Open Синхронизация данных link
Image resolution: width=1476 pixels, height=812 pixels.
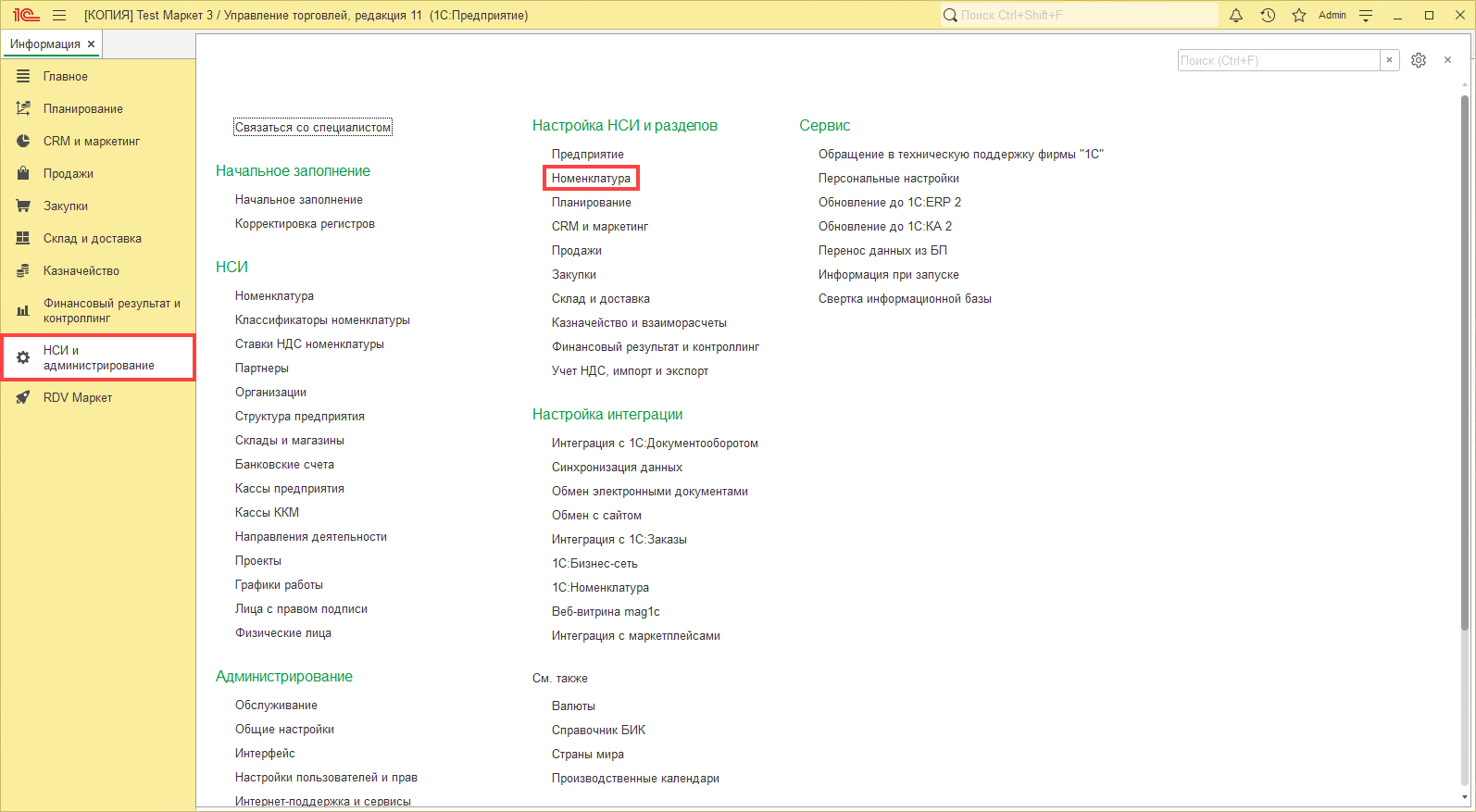click(x=617, y=468)
